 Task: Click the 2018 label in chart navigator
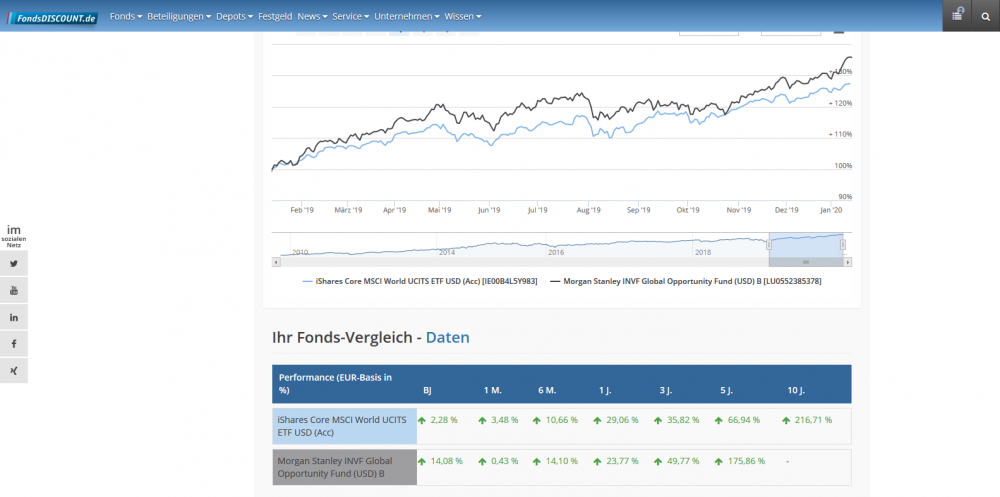point(703,253)
